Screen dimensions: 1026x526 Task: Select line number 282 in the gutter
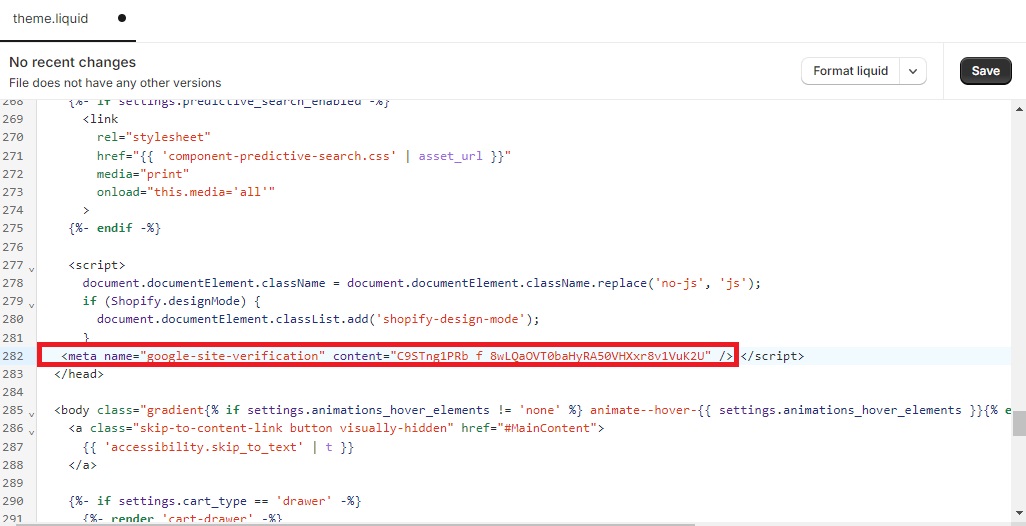13,356
